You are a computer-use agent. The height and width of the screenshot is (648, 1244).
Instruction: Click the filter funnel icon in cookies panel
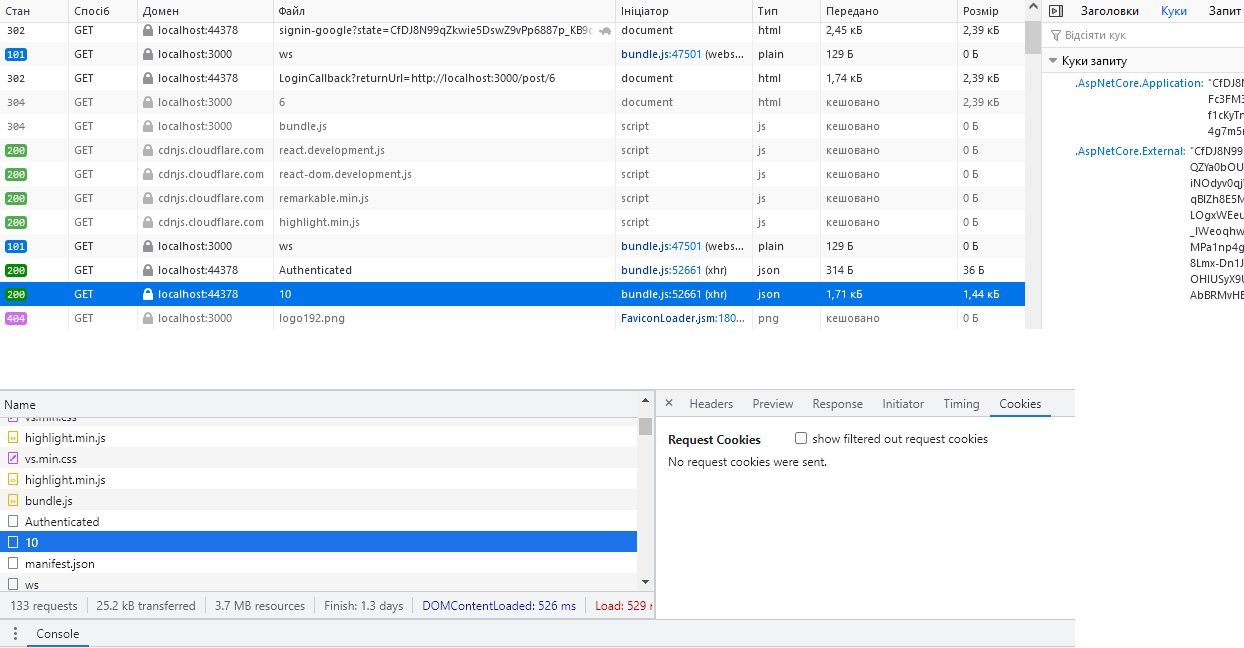point(1055,35)
